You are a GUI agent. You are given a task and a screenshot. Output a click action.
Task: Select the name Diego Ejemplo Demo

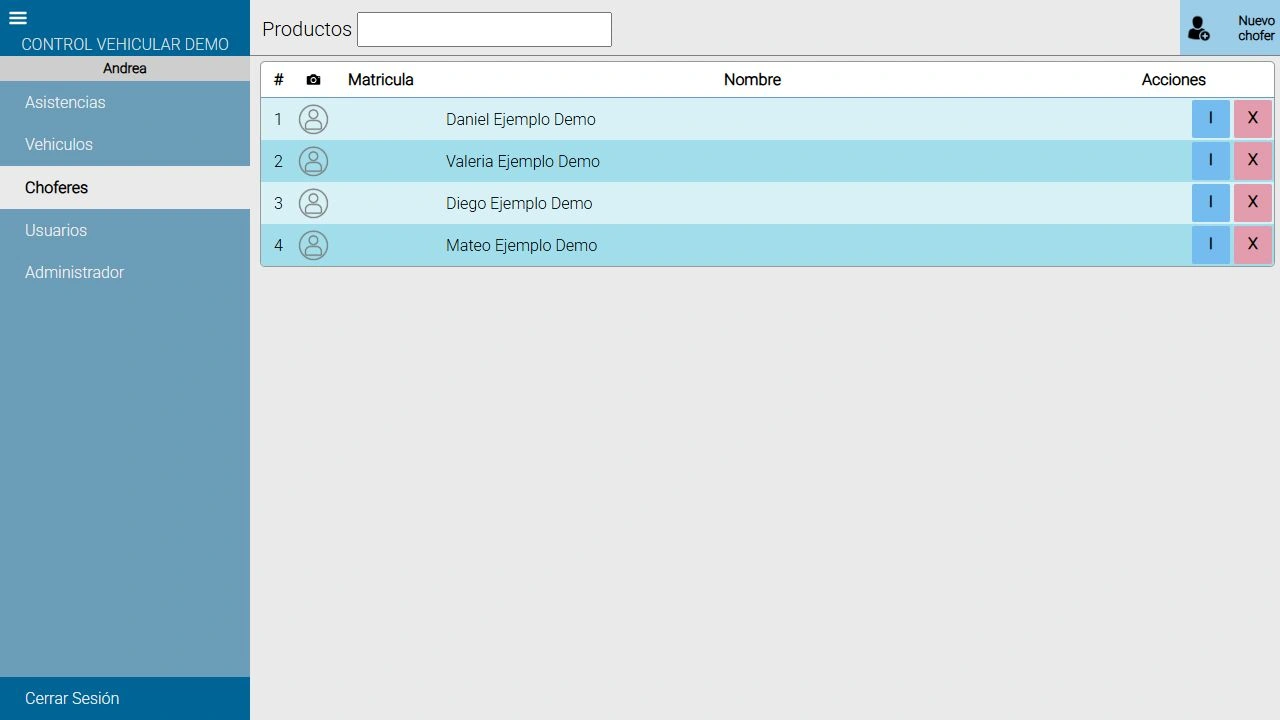point(519,203)
